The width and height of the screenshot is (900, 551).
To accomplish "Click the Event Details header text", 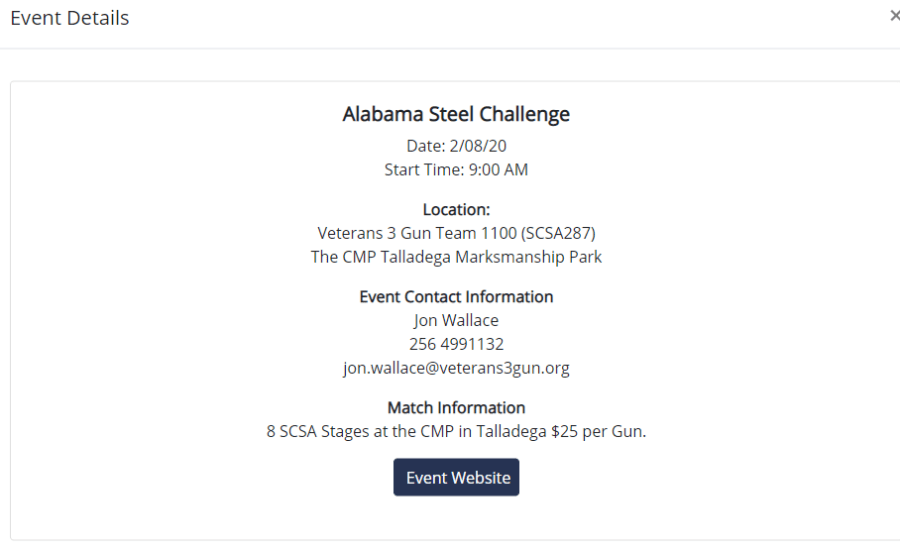I will [x=69, y=18].
